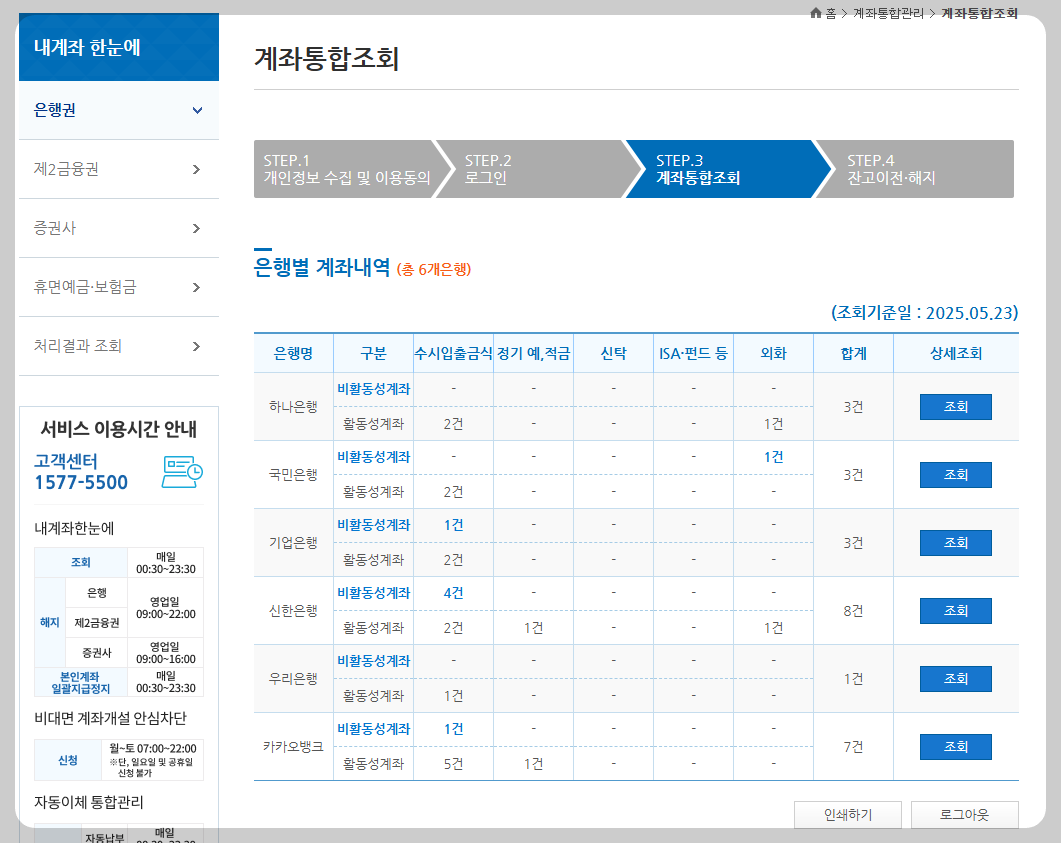Click 국민은행 inactive 외화 1건 link
This screenshot has height=843, width=1061.
click(x=773, y=457)
